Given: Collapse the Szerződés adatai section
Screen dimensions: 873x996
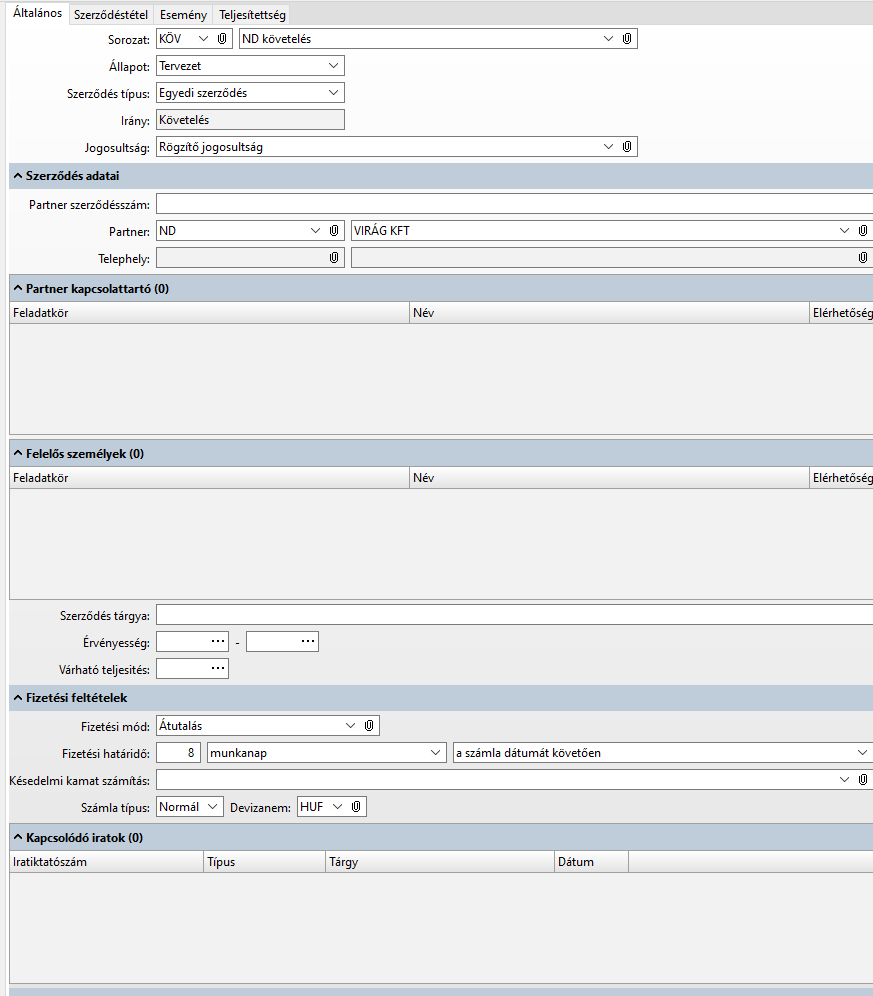Looking at the screenshot, I should pos(18,176).
